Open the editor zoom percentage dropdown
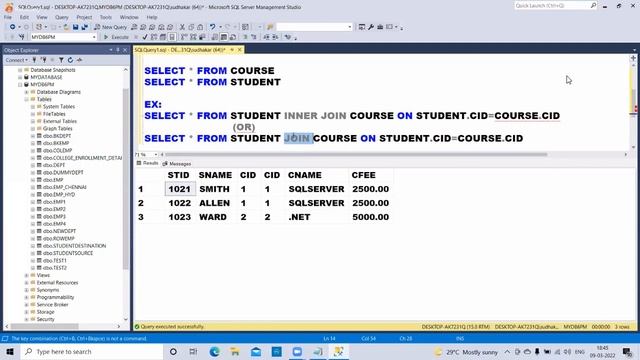The width and height of the screenshot is (640, 360). (156, 155)
